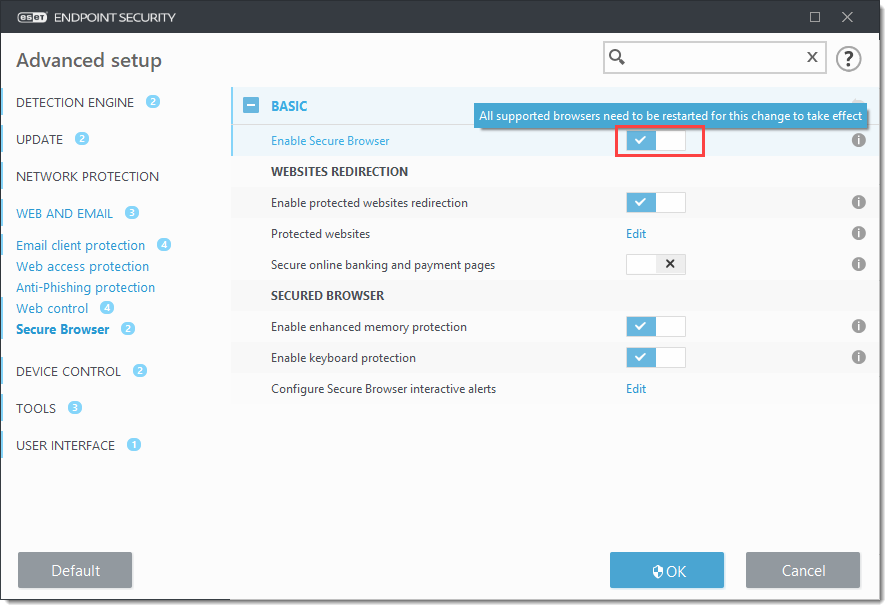Select Web access protection
The image size is (890, 610).
82,267
